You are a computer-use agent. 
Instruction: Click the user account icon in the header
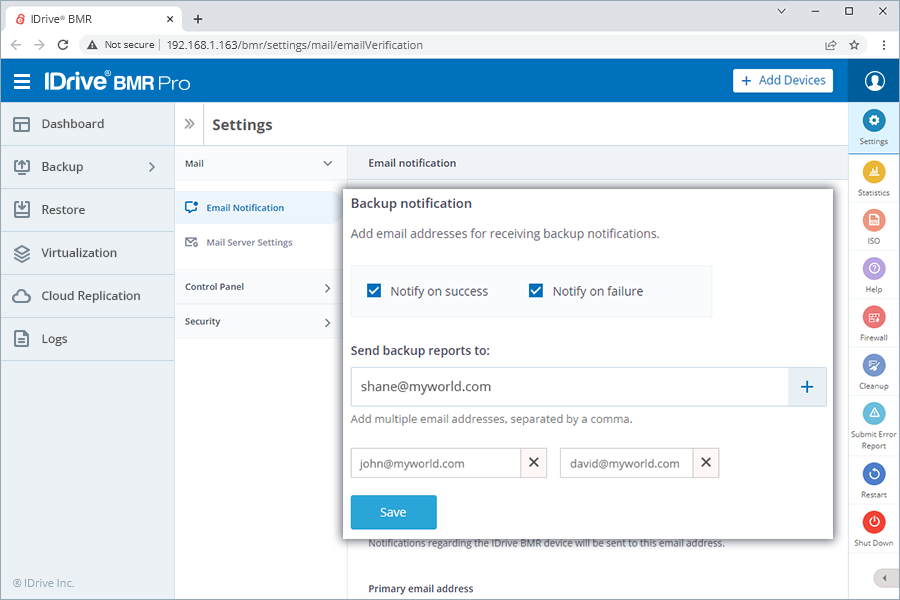tap(874, 80)
